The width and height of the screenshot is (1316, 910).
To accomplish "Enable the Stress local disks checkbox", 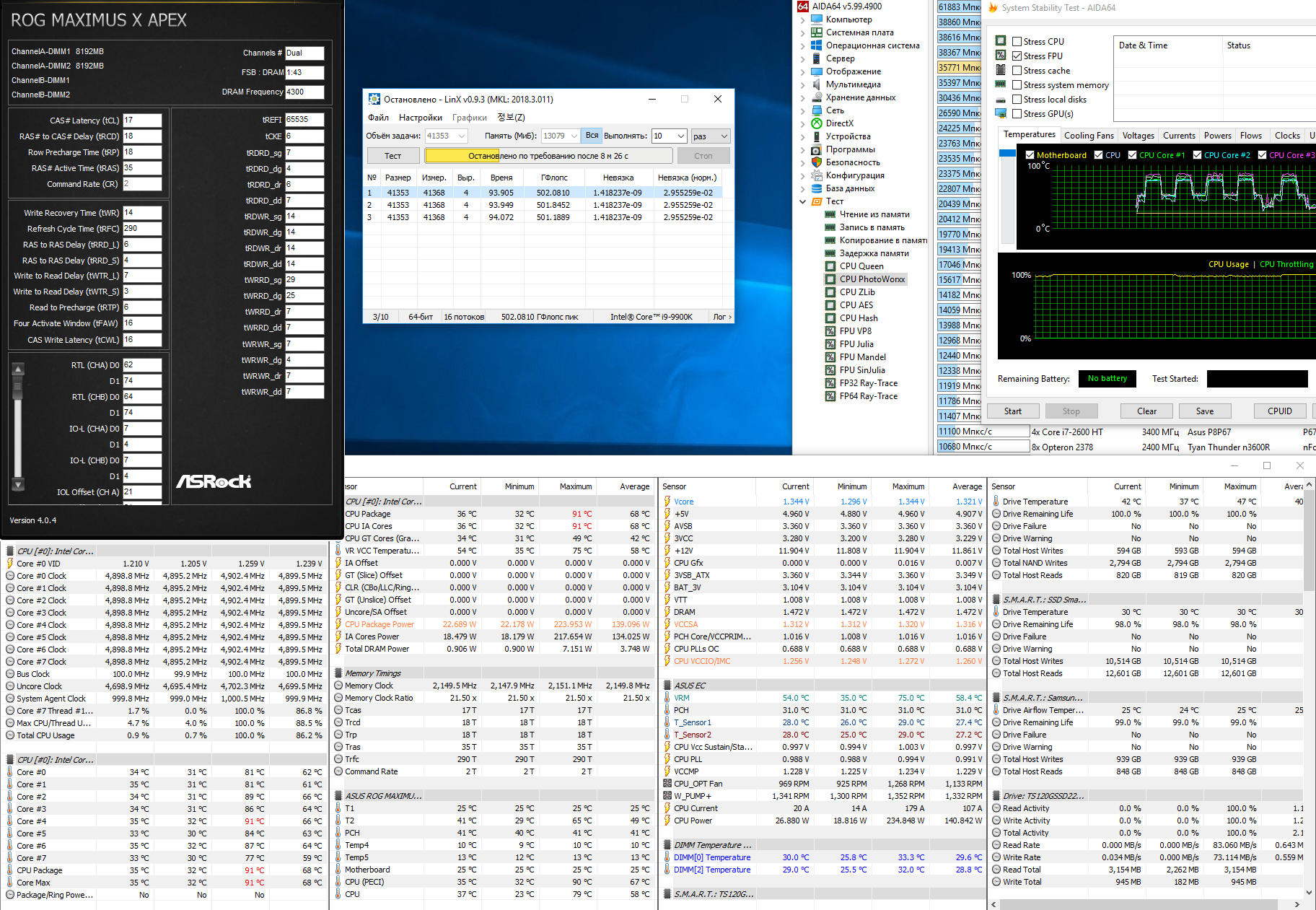I will coord(1017,100).
